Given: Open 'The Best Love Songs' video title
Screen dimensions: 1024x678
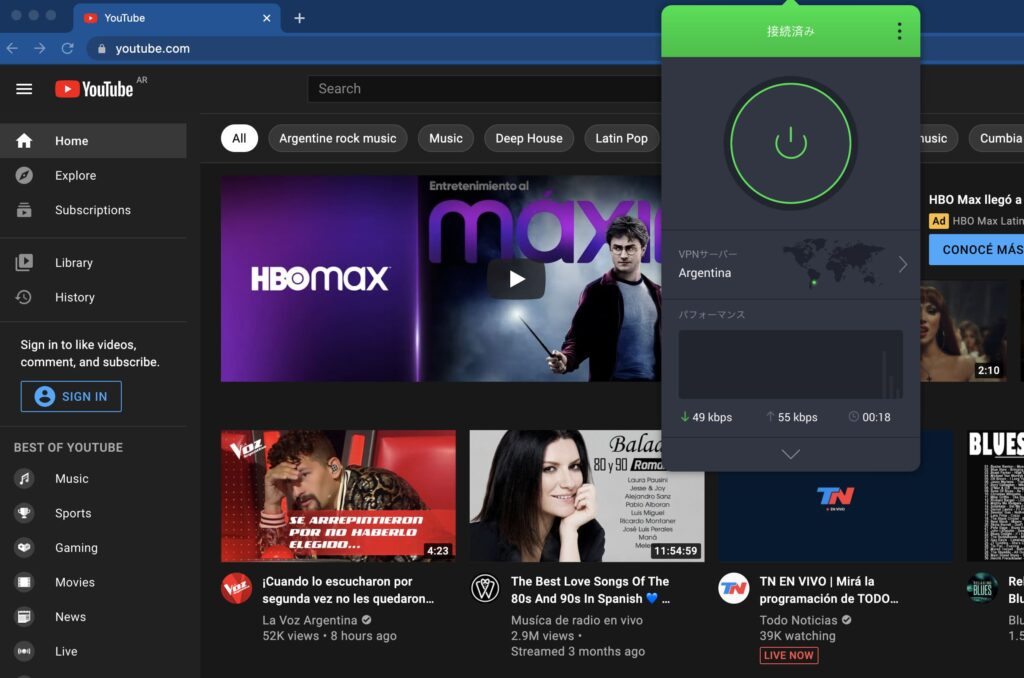Looking at the screenshot, I should 590,590.
